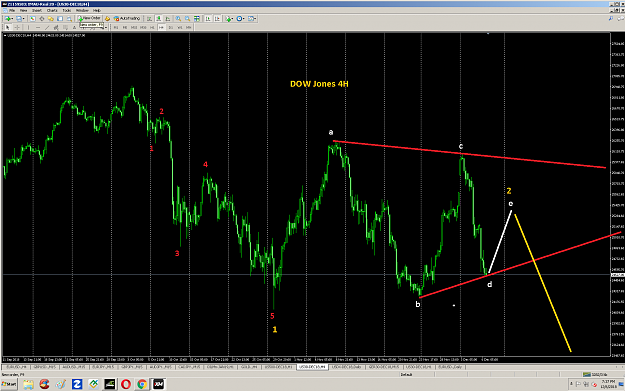Switch timeframe to M1

[x=116, y=27]
